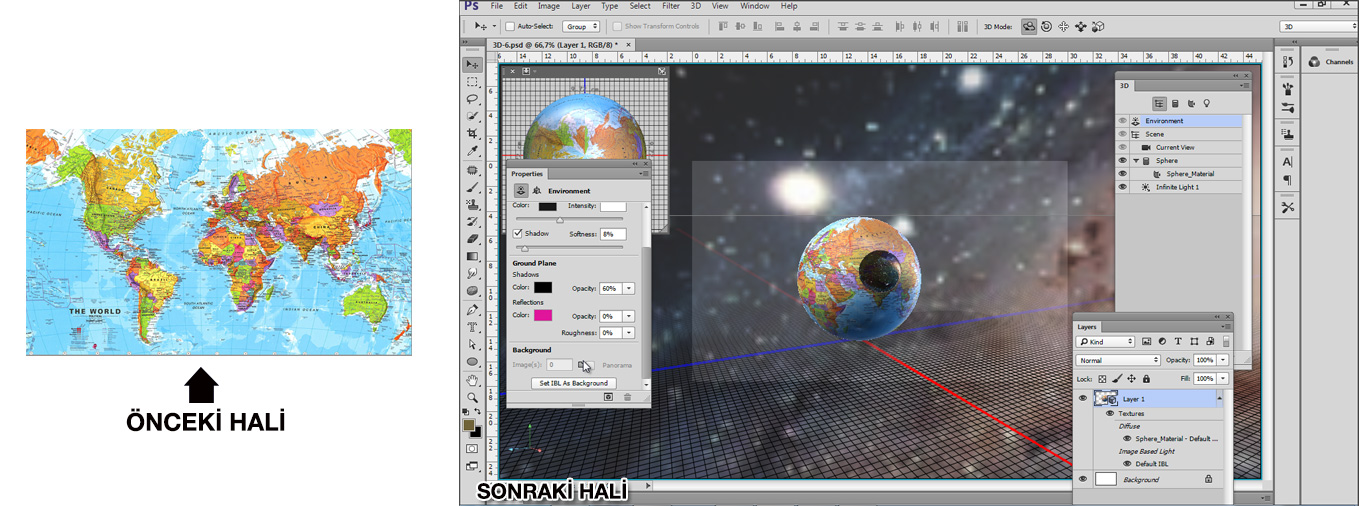Click the Roll 3D Object mode icon
The height and width of the screenshot is (506, 1359).
[x=1046, y=26]
